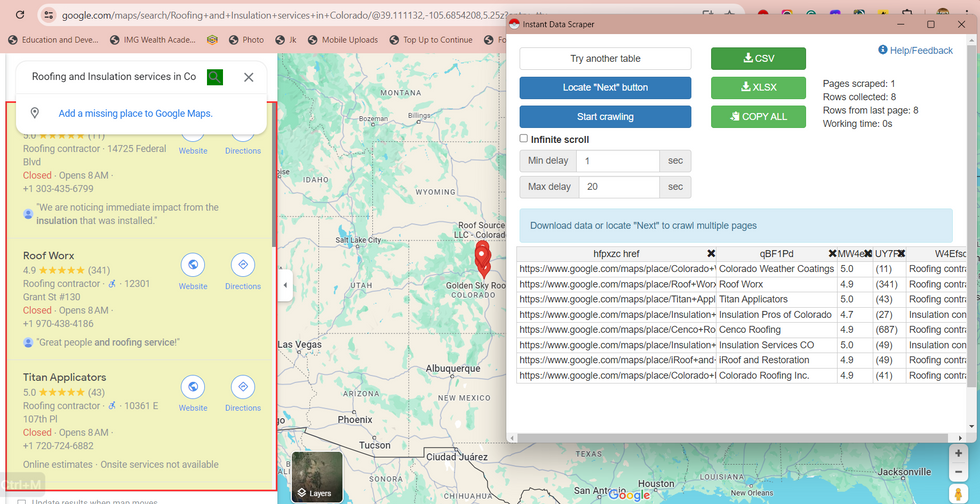Click the Max delay input field

tap(619, 187)
